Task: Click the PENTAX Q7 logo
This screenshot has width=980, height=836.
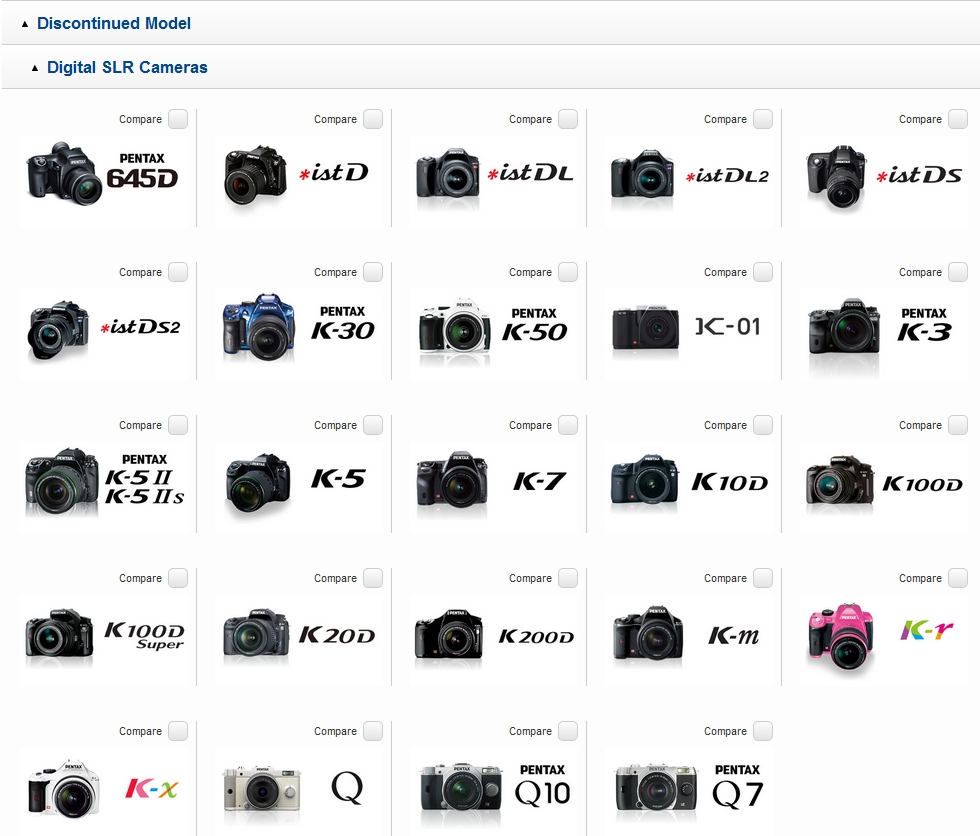Action: [738, 786]
